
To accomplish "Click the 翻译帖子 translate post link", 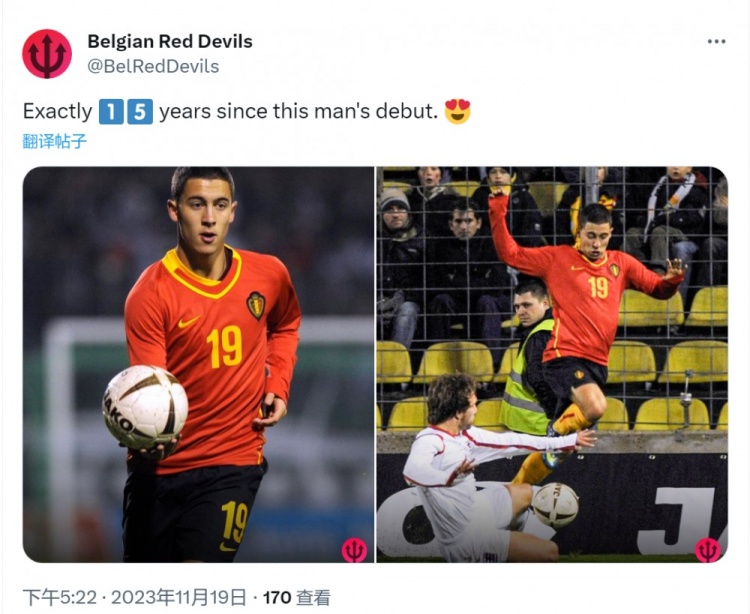I will click(55, 141).
